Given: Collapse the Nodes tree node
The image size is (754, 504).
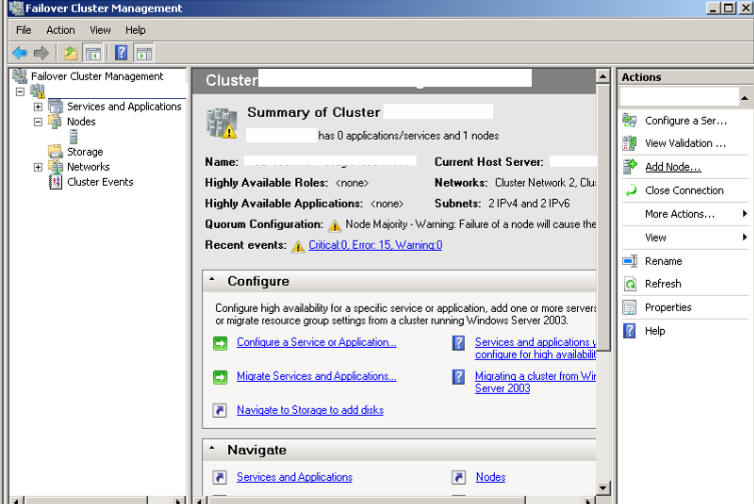Looking at the screenshot, I should pos(38,122).
